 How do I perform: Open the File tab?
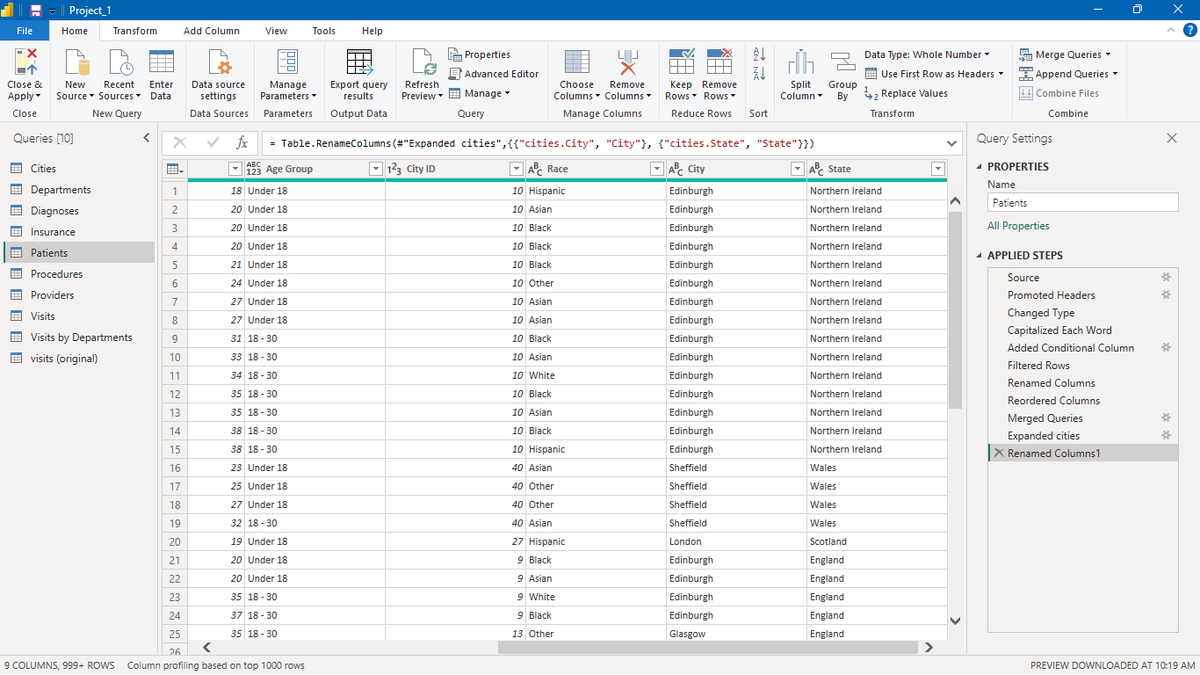point(25,31)
